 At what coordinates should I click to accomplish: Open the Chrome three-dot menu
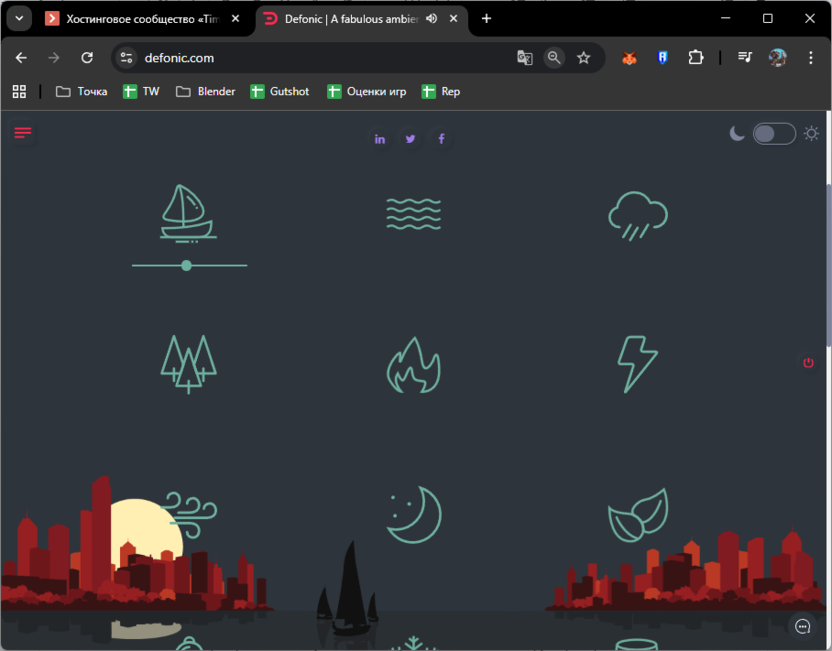tap(811, 57)
